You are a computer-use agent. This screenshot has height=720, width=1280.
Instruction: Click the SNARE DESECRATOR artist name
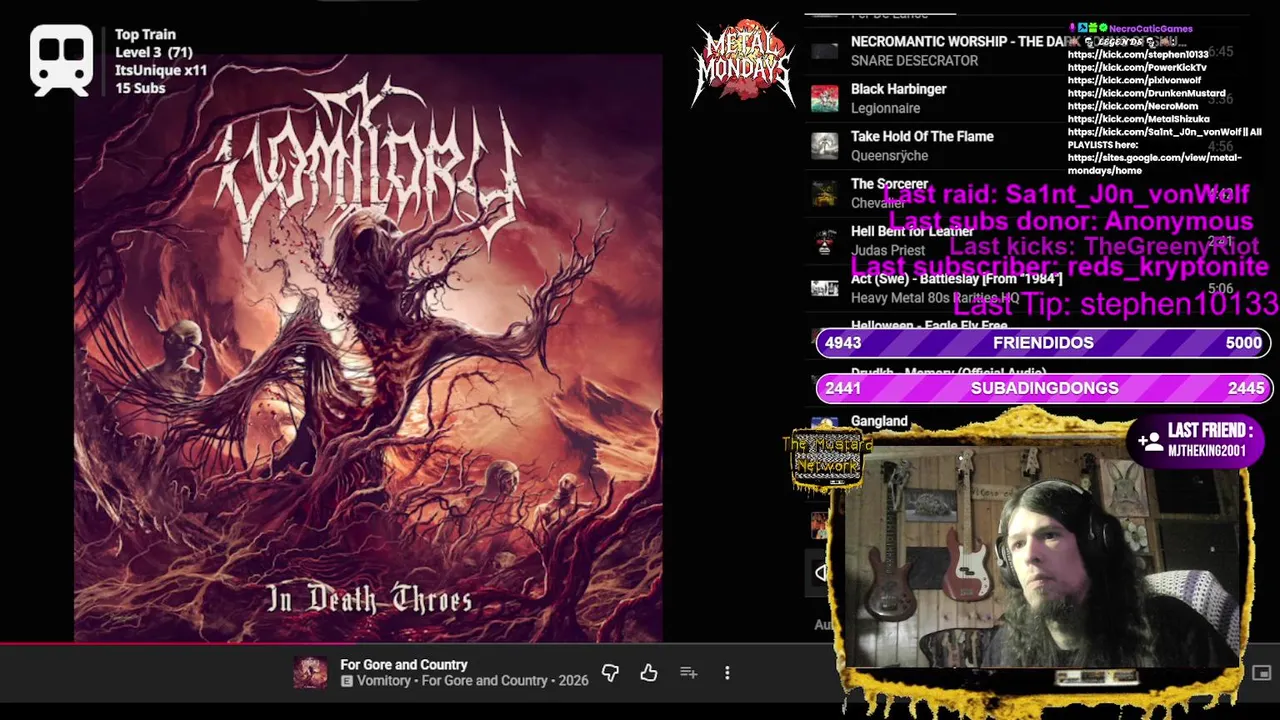(914, 61)
